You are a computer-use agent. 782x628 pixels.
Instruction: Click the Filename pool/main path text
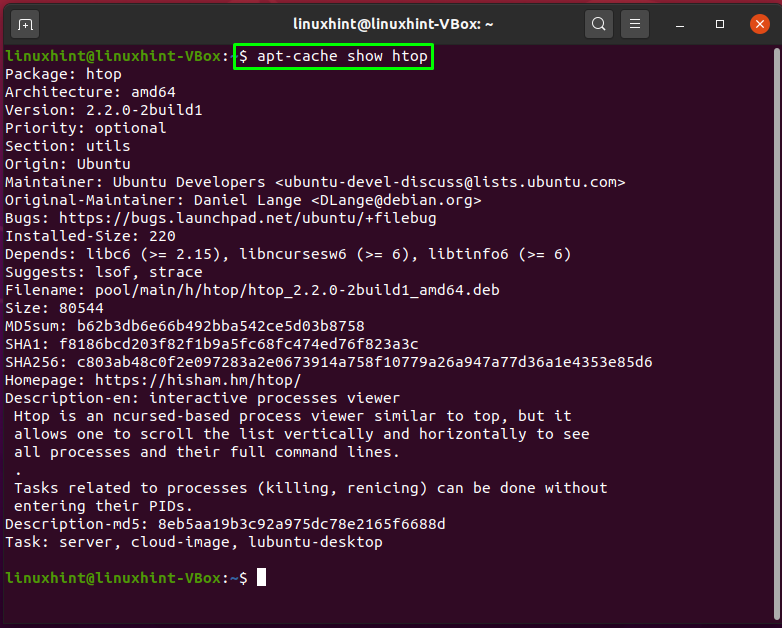point(297,290)
